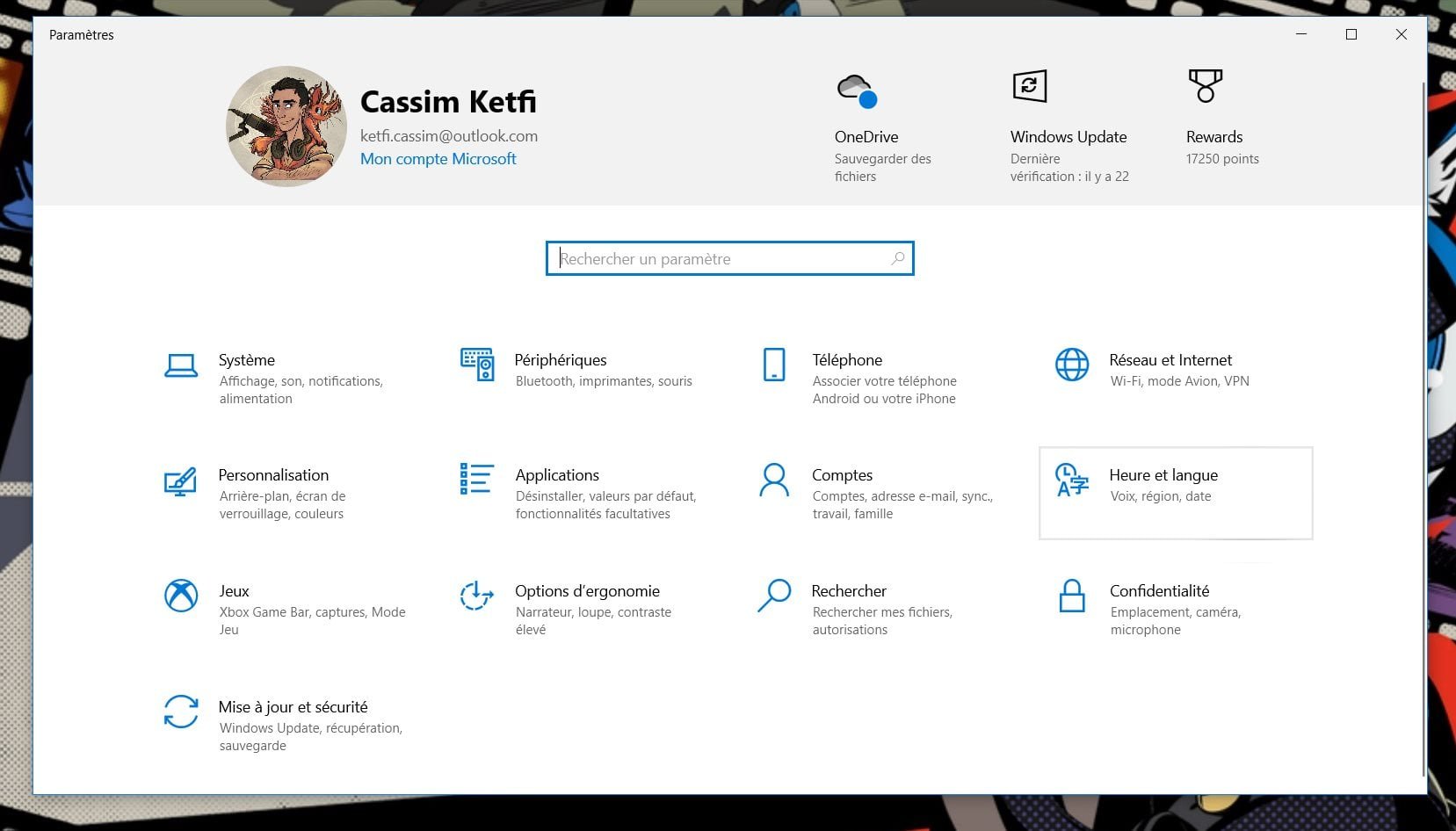Select the Téléphone phone icon
The height and width of the screenshot is (831, 1456).
point(774,365)
